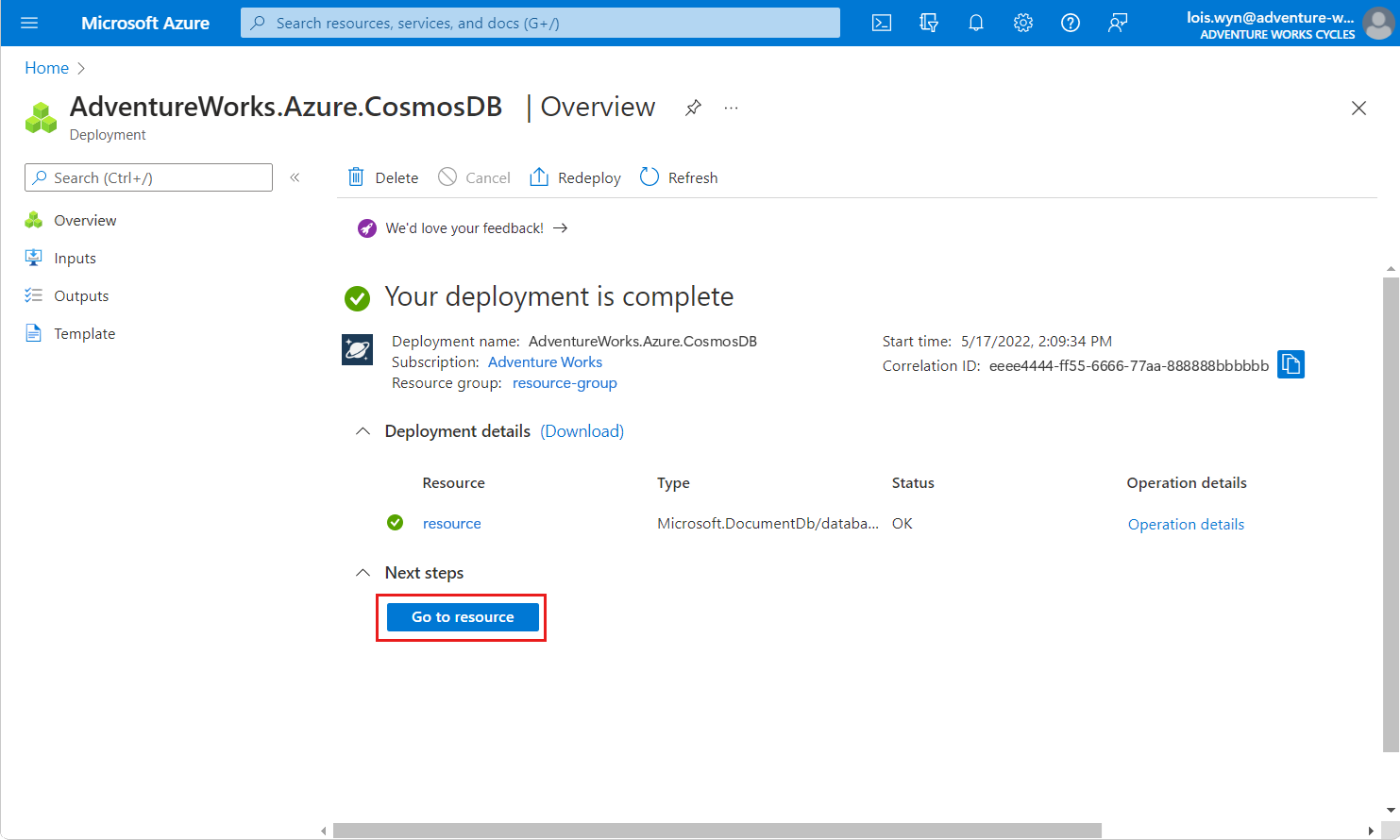Screen dimensions: 1400x840
Task: Select Outputs in the side menu
Action: 81,295
